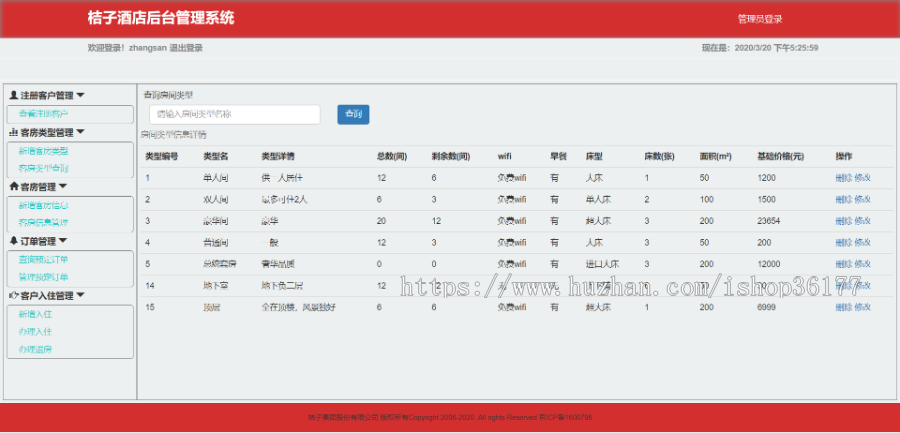Click the zhangsan username in the welcome bar

147,48
